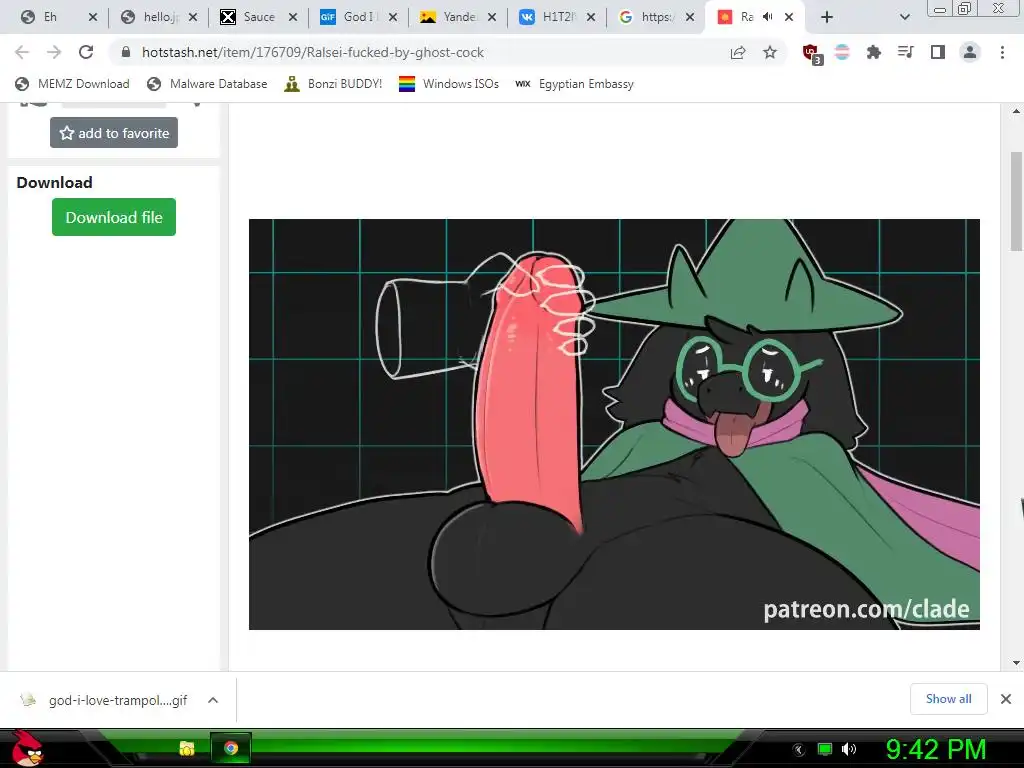Open the Bonzi BUDDY! bookmark
Viewport: 1024px width, 768px height.
coord(333,84)
